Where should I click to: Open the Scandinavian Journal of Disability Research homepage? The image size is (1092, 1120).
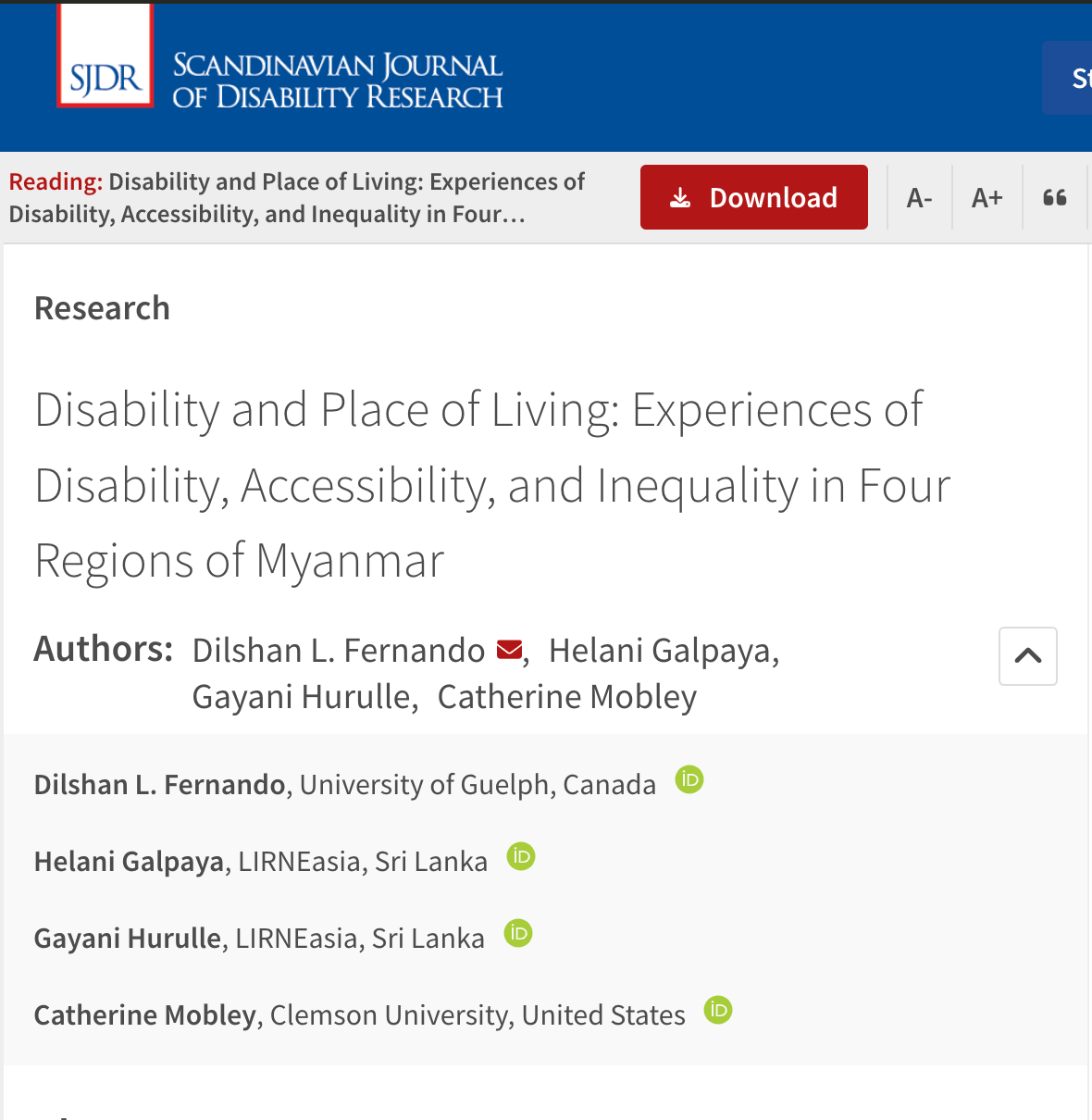[336, 79]
